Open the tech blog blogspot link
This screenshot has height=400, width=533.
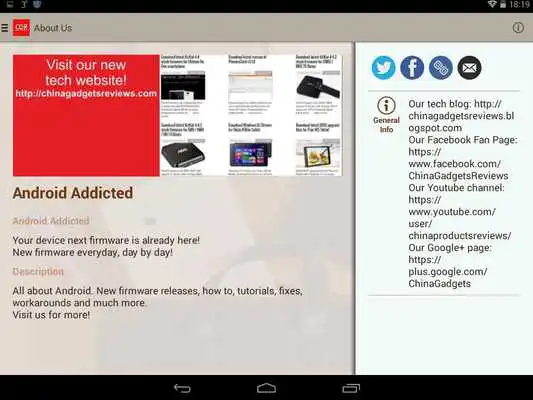(x=461, y=116)
